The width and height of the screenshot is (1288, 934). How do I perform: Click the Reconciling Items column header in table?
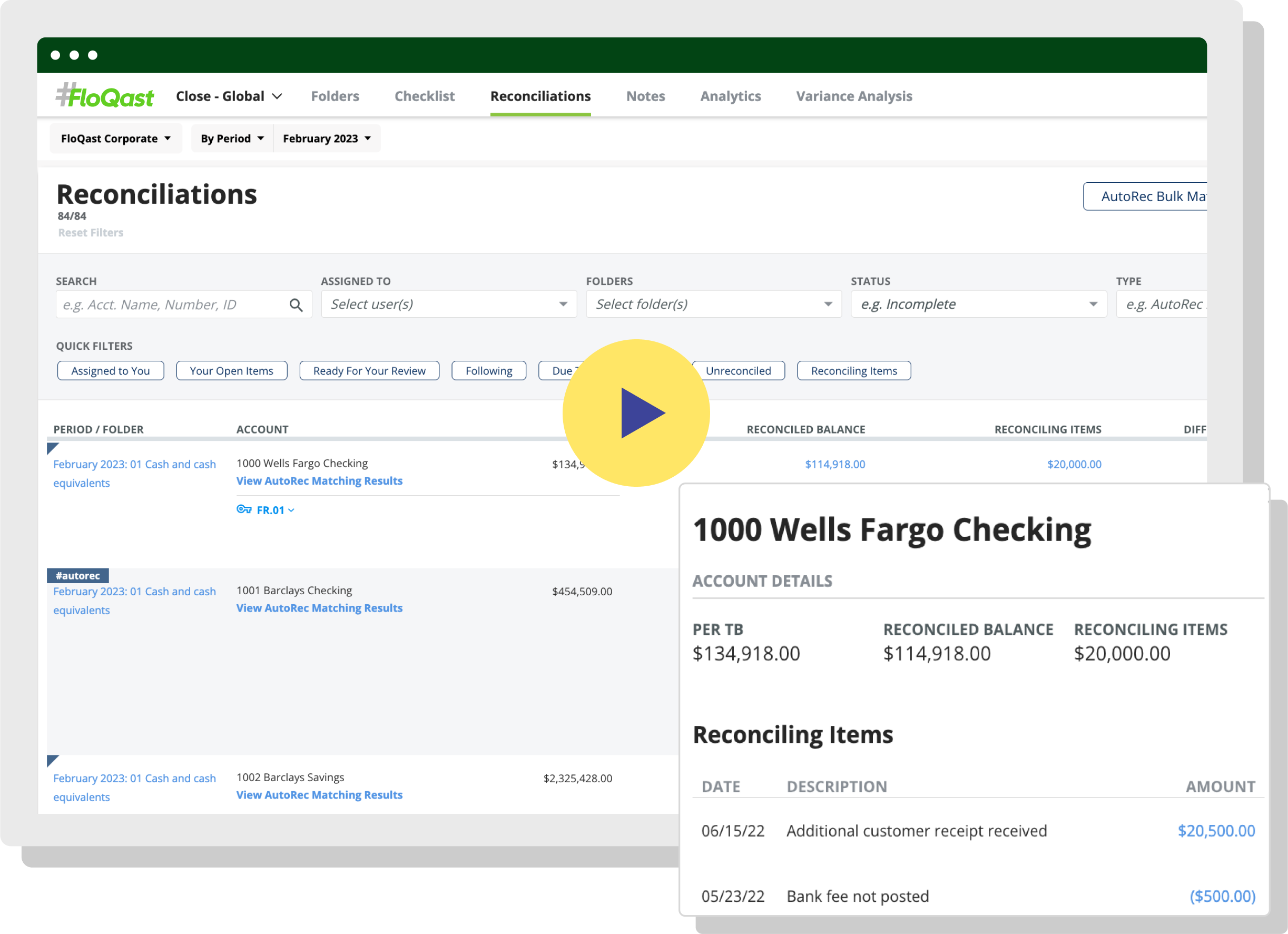point(1048,429)
